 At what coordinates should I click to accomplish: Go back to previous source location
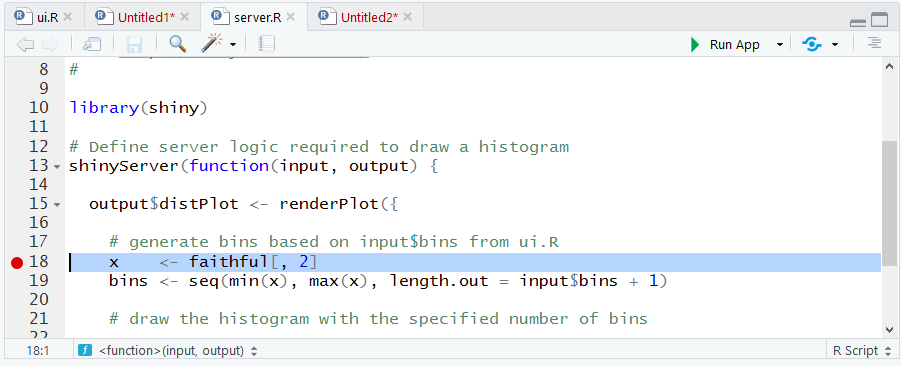coord(25,44)
